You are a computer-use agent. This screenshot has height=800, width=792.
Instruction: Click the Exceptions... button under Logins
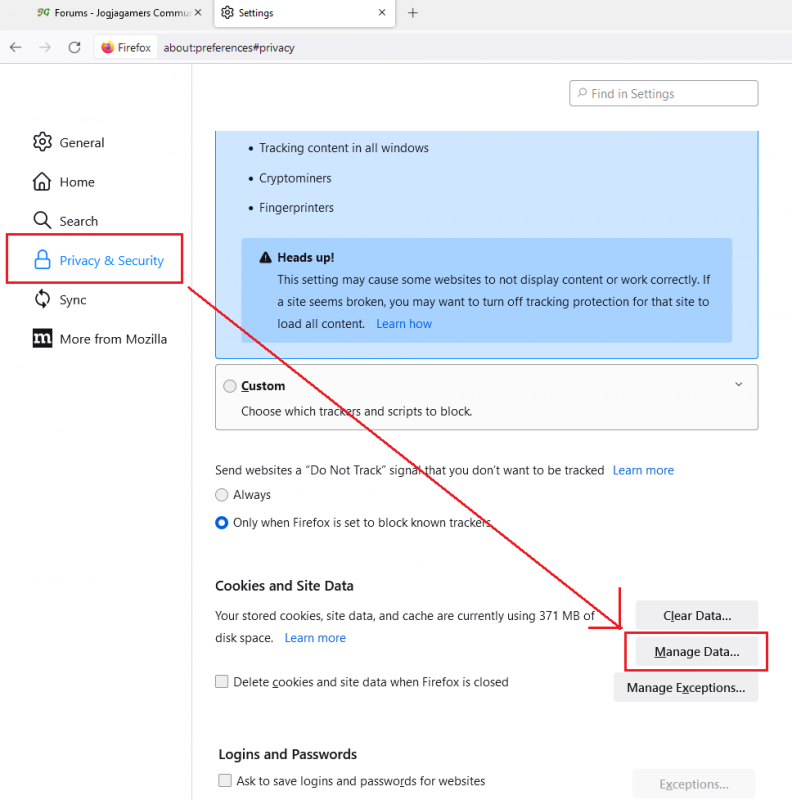pyautogui.click(x=694, y=784)
